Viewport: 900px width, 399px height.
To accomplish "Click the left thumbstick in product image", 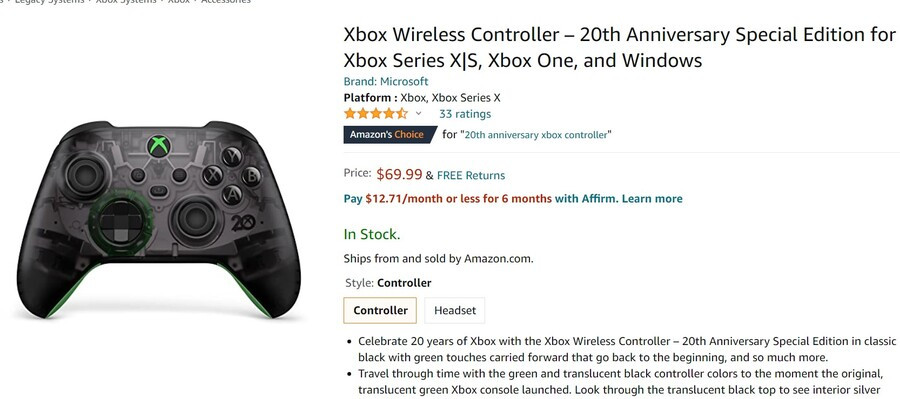I will pyautogui.click(x=86, y=173).
